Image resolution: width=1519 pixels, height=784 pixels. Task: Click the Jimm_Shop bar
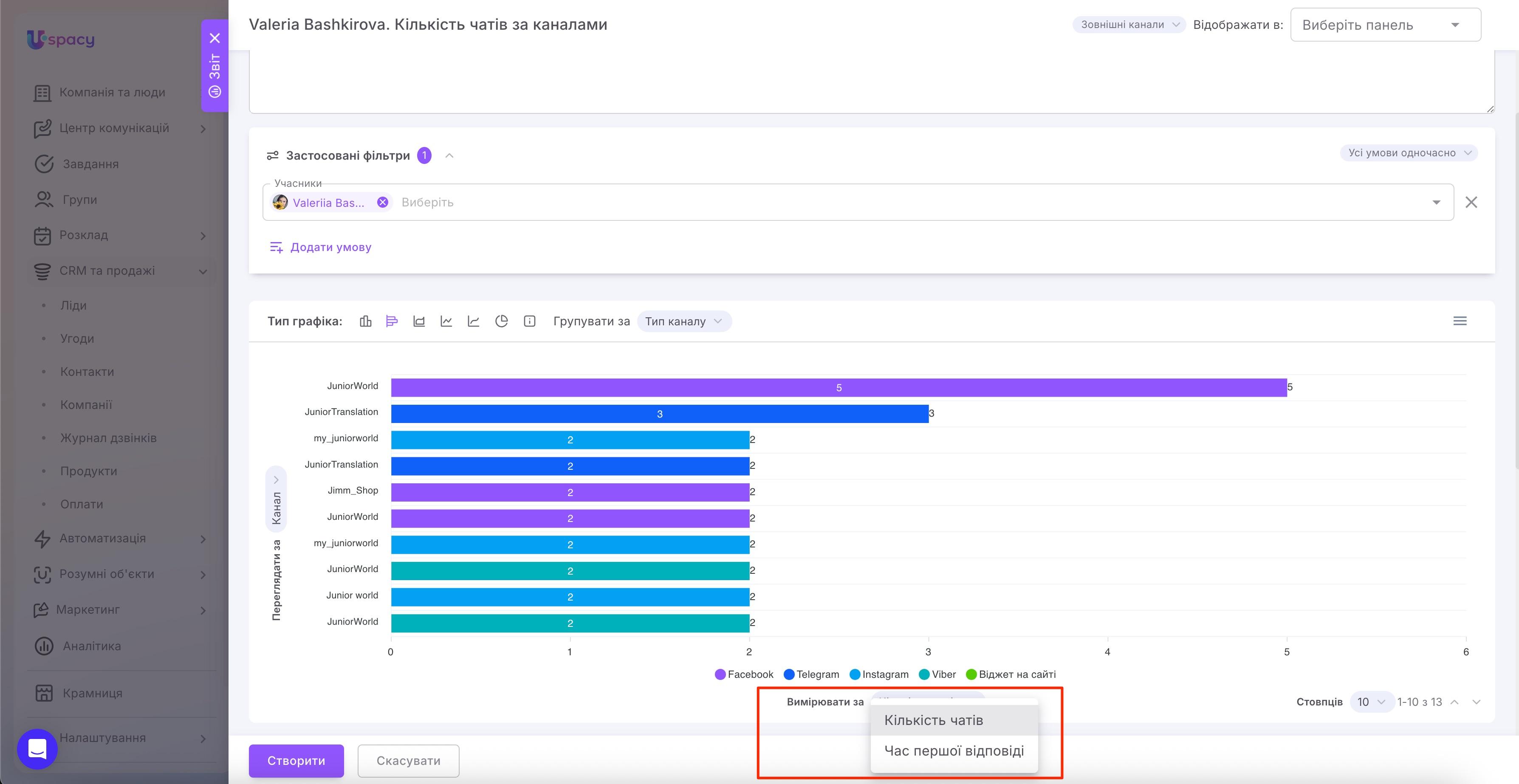coord(570,492)
